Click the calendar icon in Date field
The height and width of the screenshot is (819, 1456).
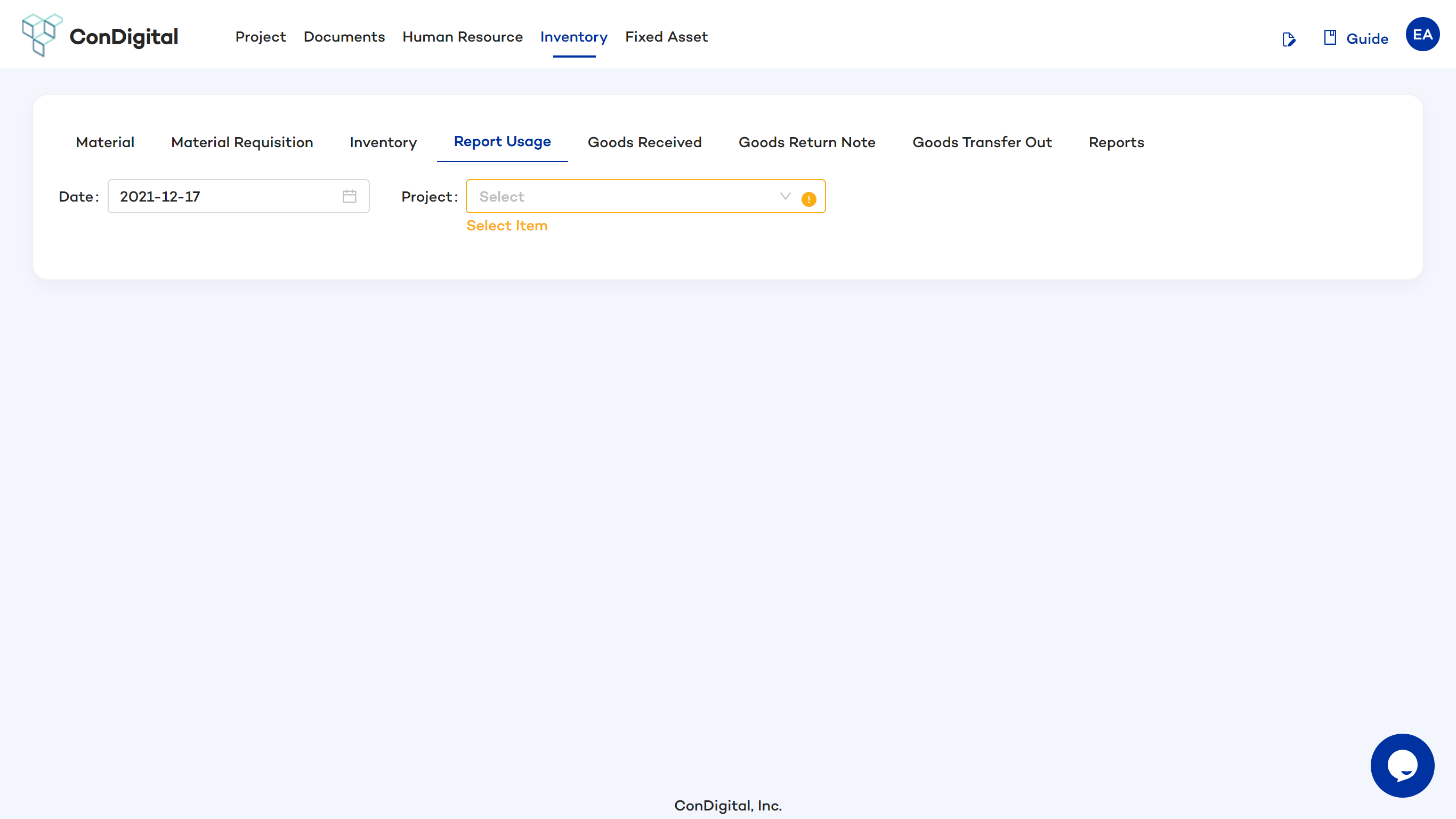[x=349, y=196]
